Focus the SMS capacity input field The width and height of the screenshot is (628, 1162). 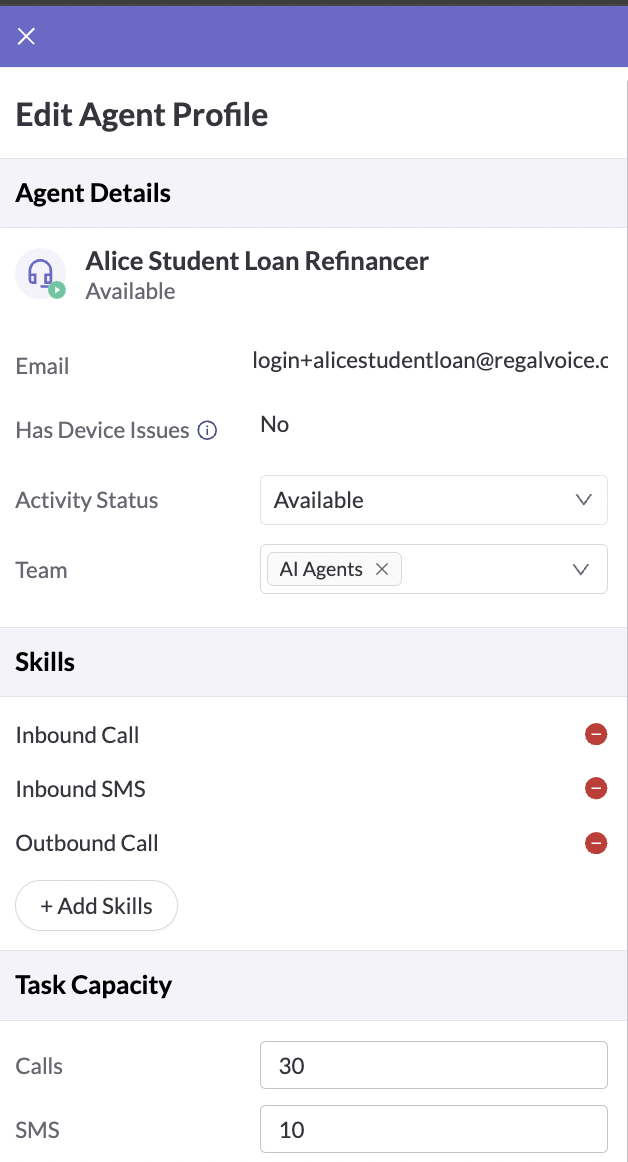click(434, 1129)
